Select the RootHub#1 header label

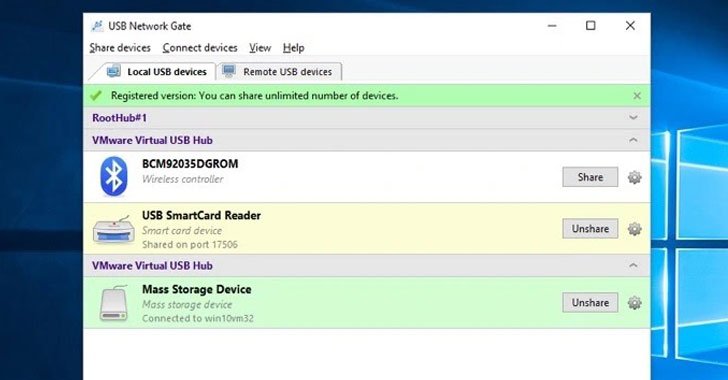coord(119,118)
